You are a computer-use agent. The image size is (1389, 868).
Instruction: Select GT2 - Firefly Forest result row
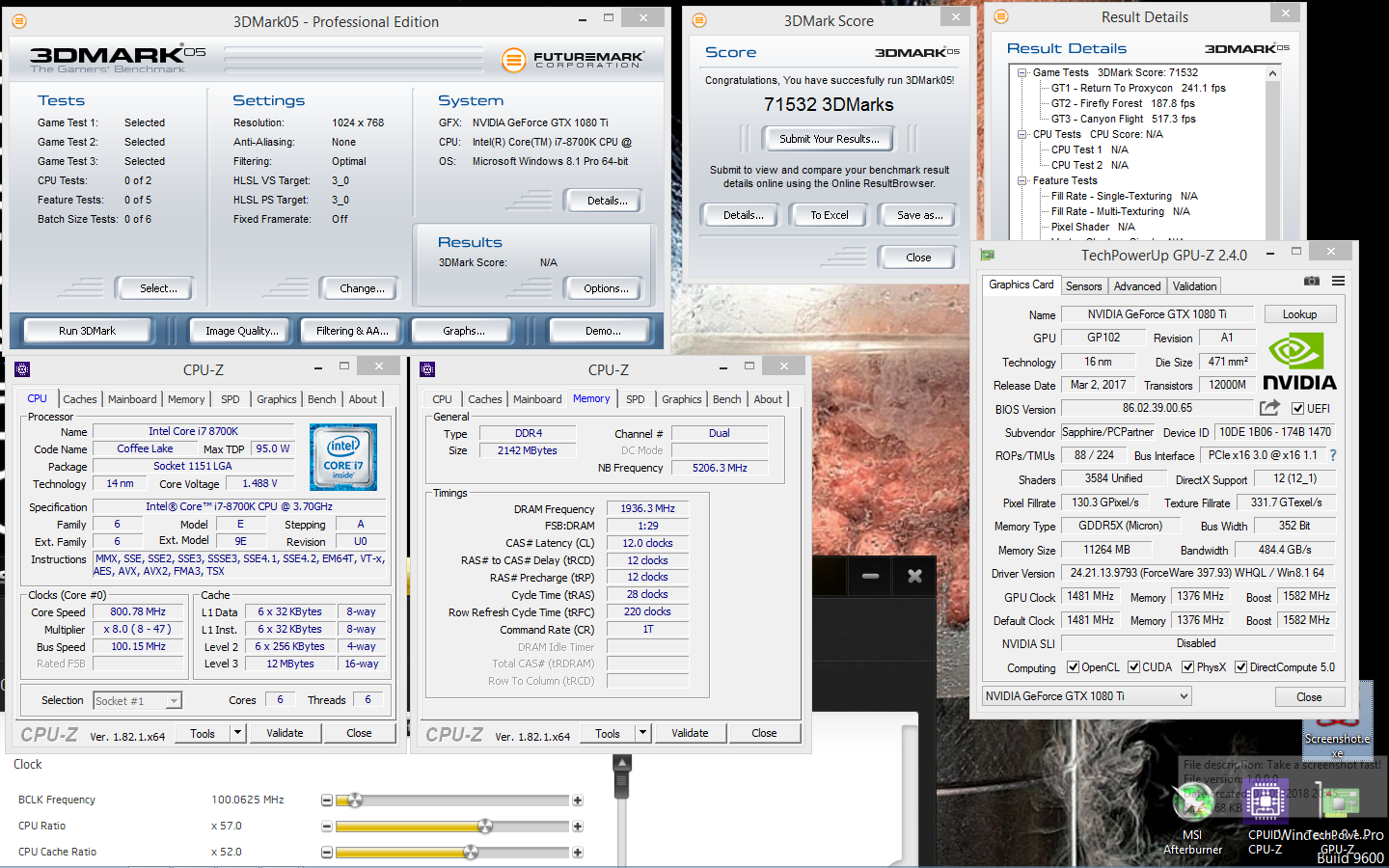click(x=1123, y=103)
